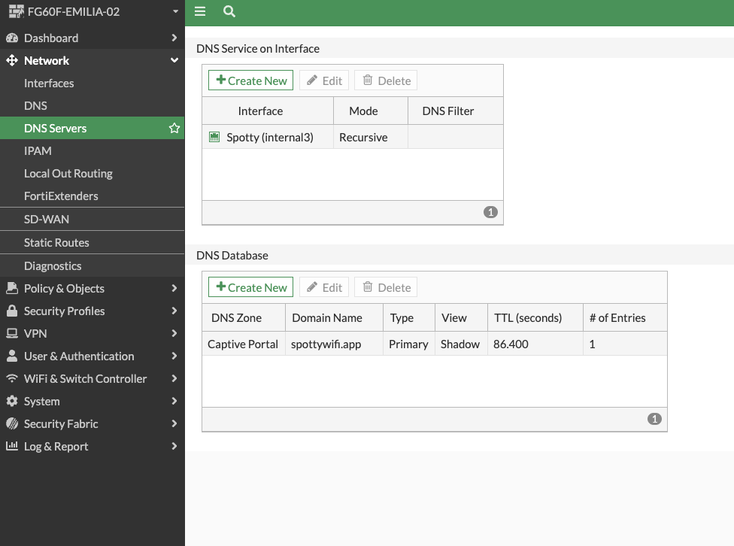Click the VPN monitor icon
This screenshot has height=546, width=734.
pos(12,333)
